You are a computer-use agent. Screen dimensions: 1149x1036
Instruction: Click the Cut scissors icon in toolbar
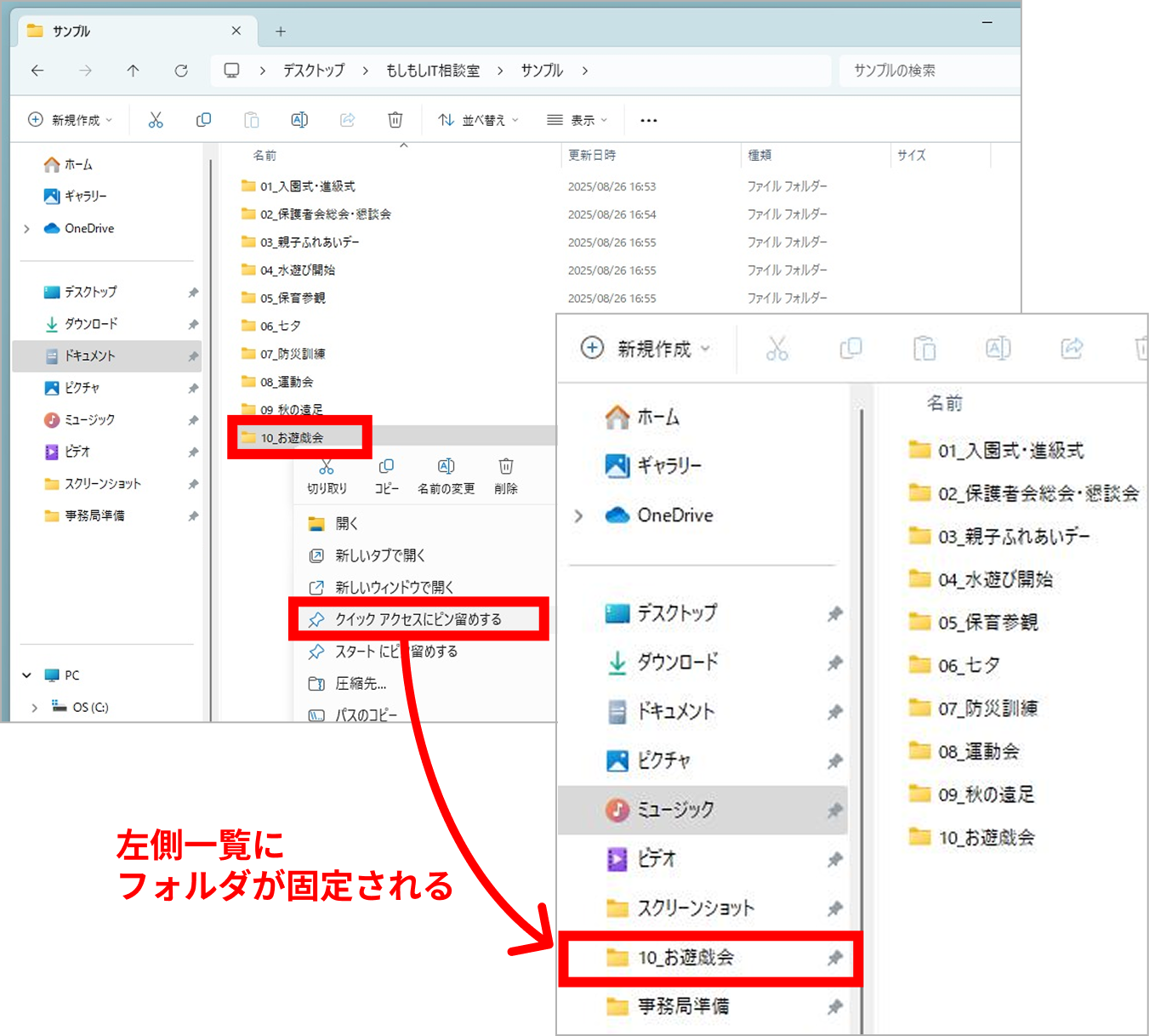pyautogui.click(x=156, y=120)
